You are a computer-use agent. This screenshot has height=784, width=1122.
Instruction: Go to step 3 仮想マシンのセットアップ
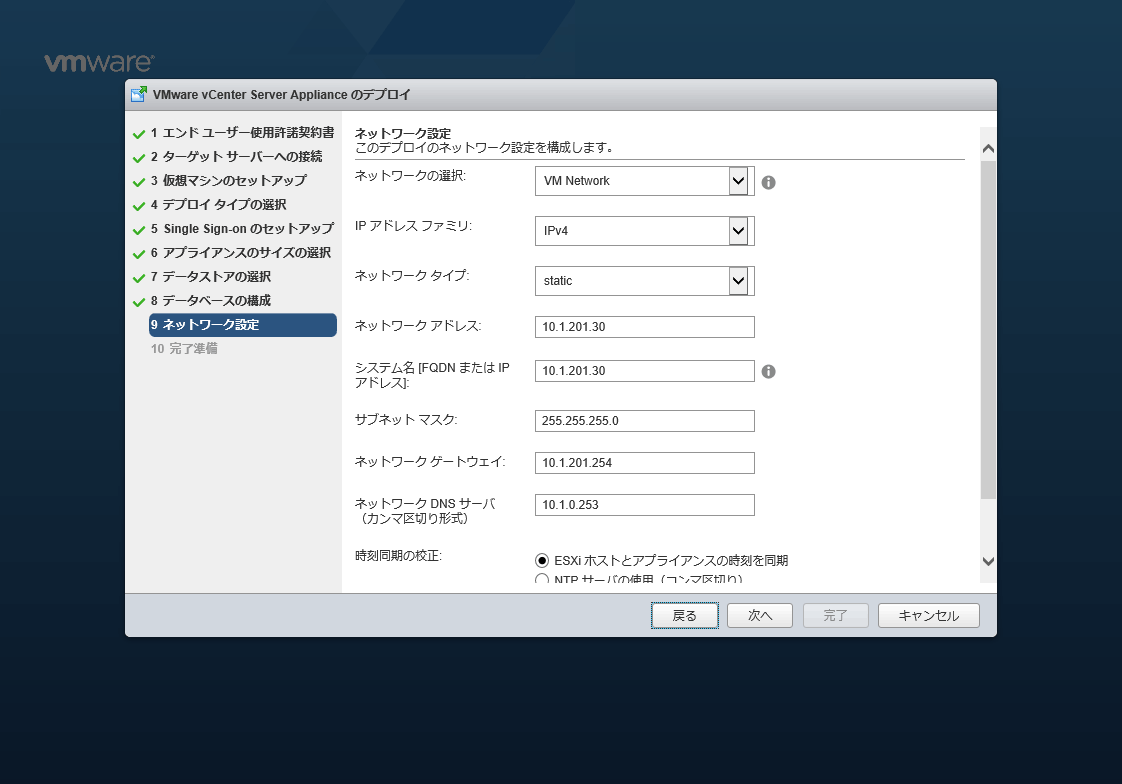pyautogui.click(x=228, y=181)
